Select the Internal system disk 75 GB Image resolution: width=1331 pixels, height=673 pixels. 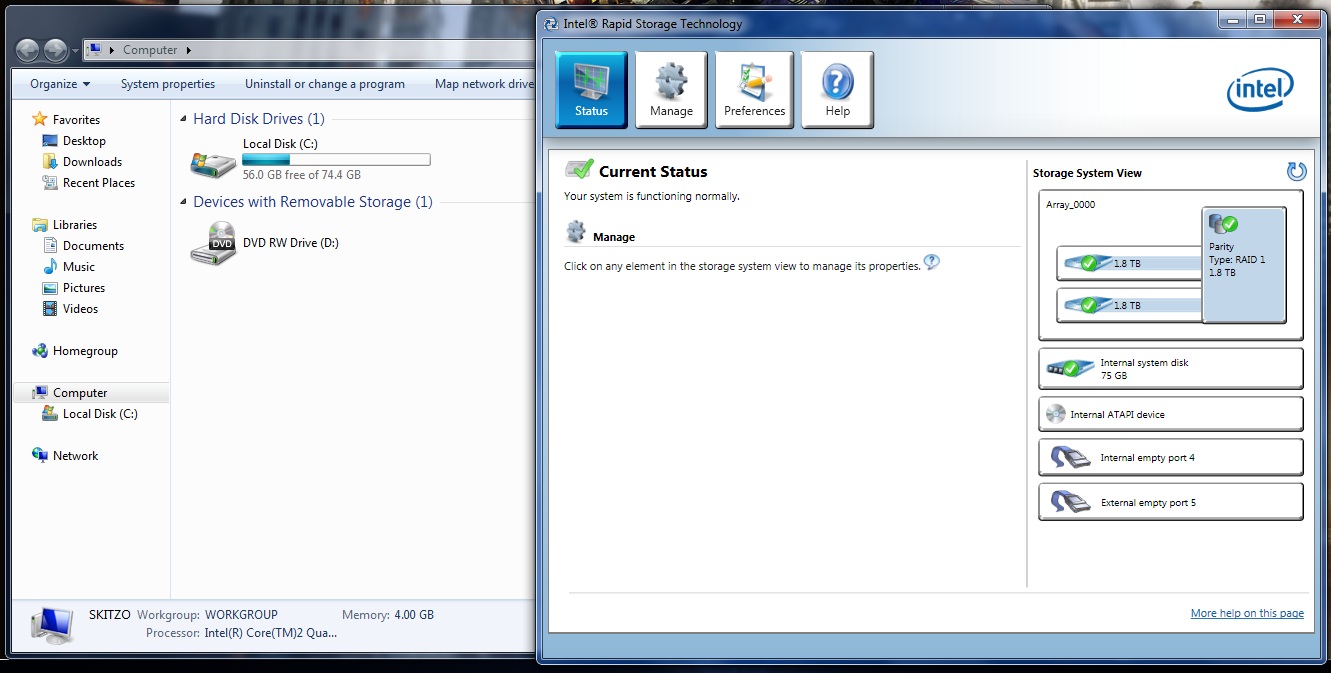(x=1171, y=369)
